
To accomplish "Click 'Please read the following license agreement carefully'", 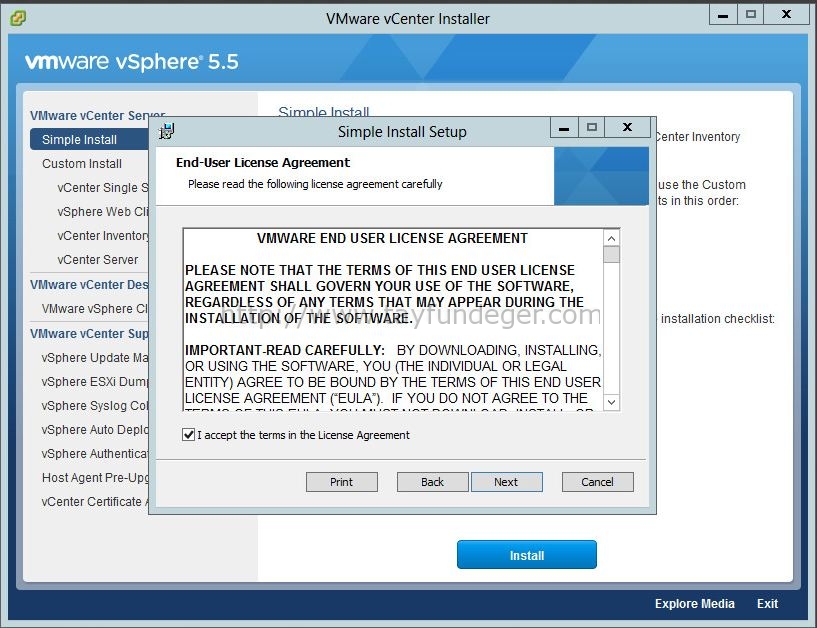I will pyautogui.click(x=315, y=184).
